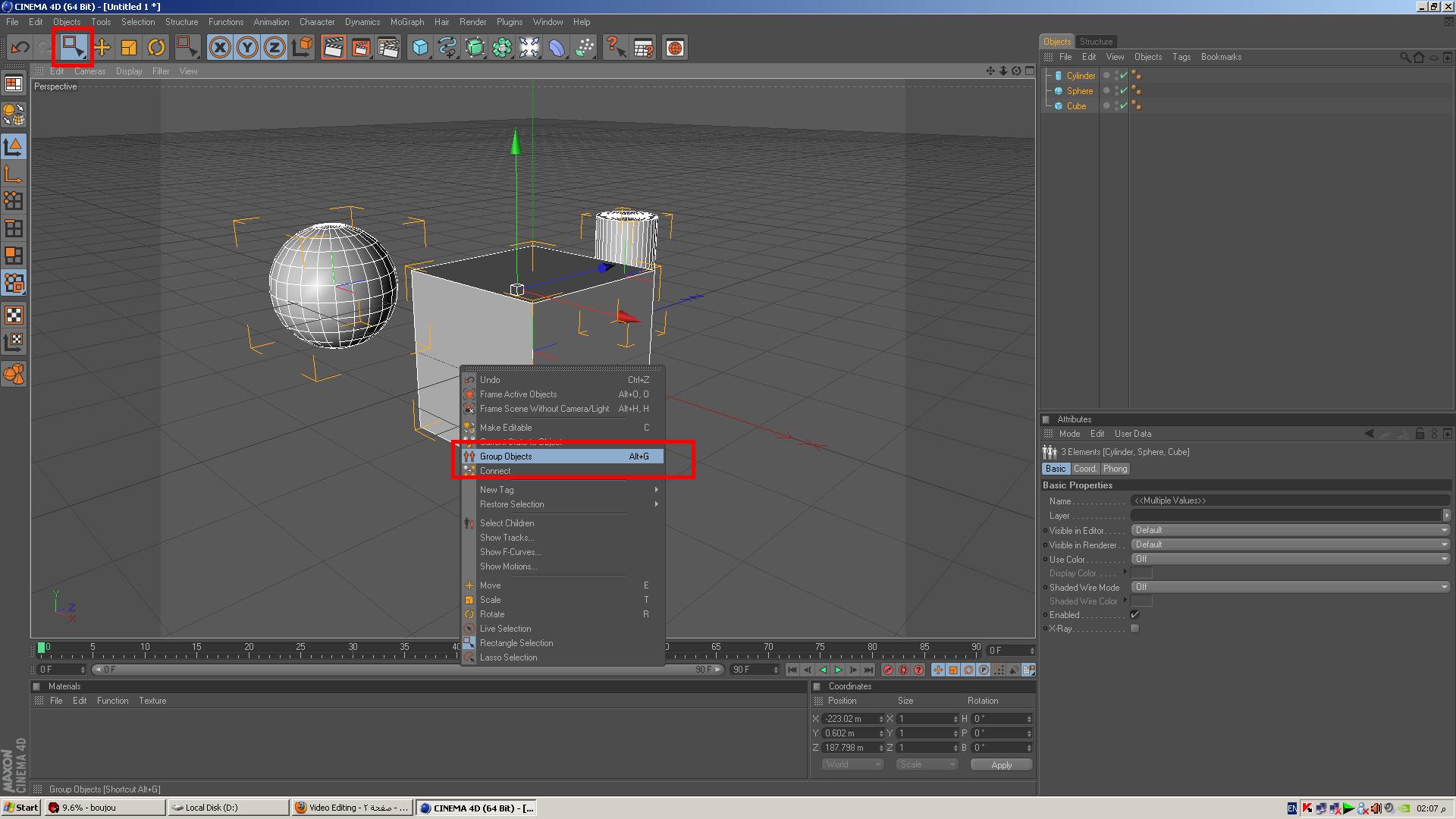Click the Shaded Wire Color swatch
This screenshot has width=1456, height=819.
tap(1141, 601)
